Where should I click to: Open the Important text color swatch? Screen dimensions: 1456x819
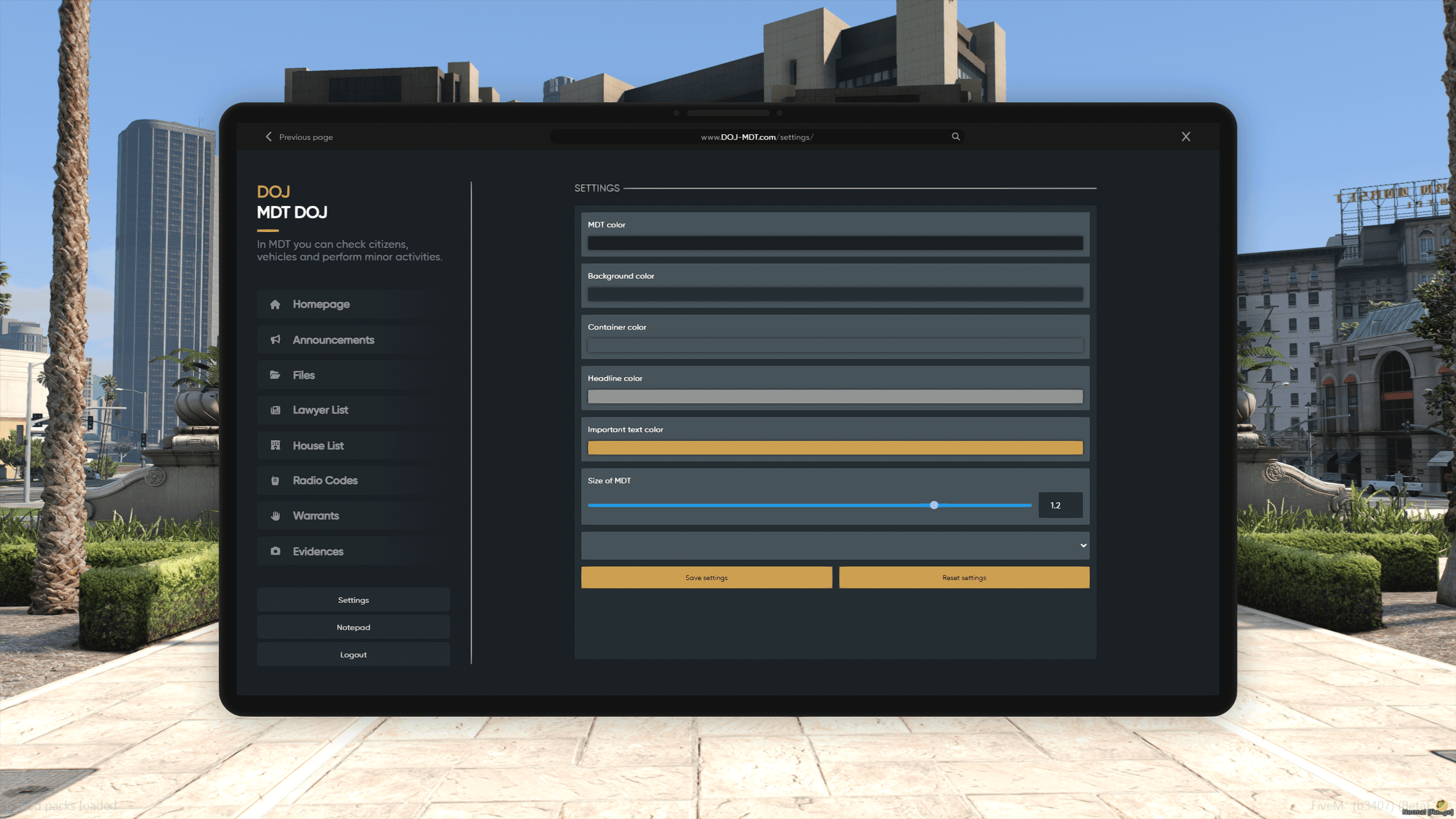pos(835,448)
